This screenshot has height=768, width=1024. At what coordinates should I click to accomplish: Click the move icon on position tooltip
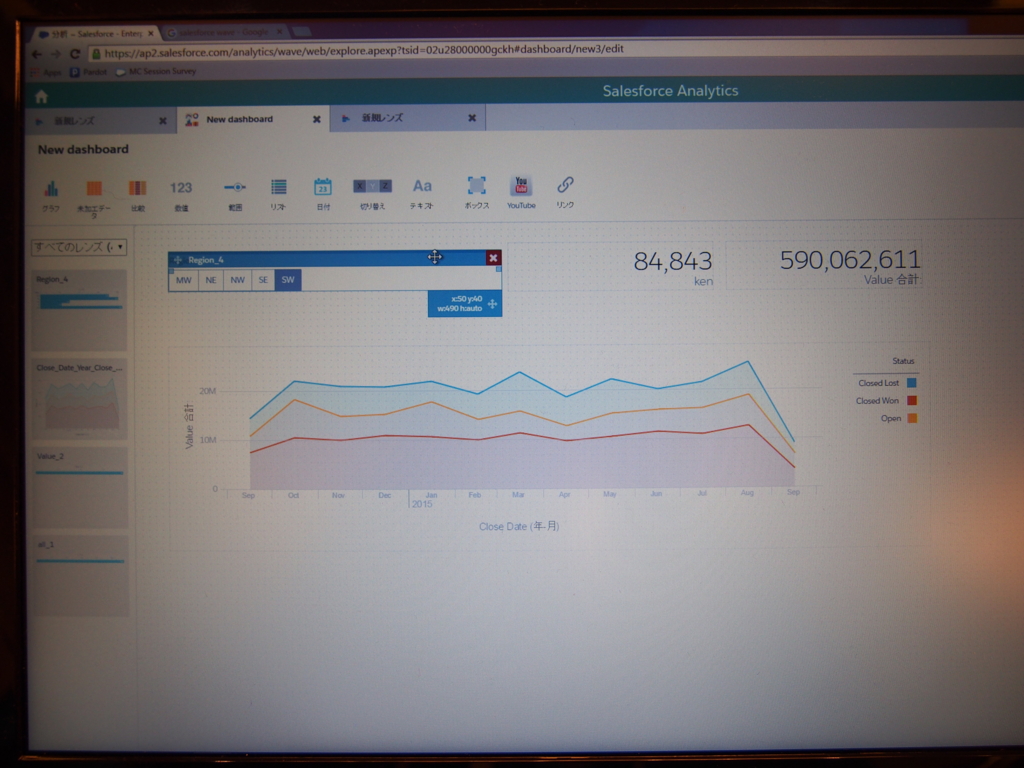pos(492,304)
